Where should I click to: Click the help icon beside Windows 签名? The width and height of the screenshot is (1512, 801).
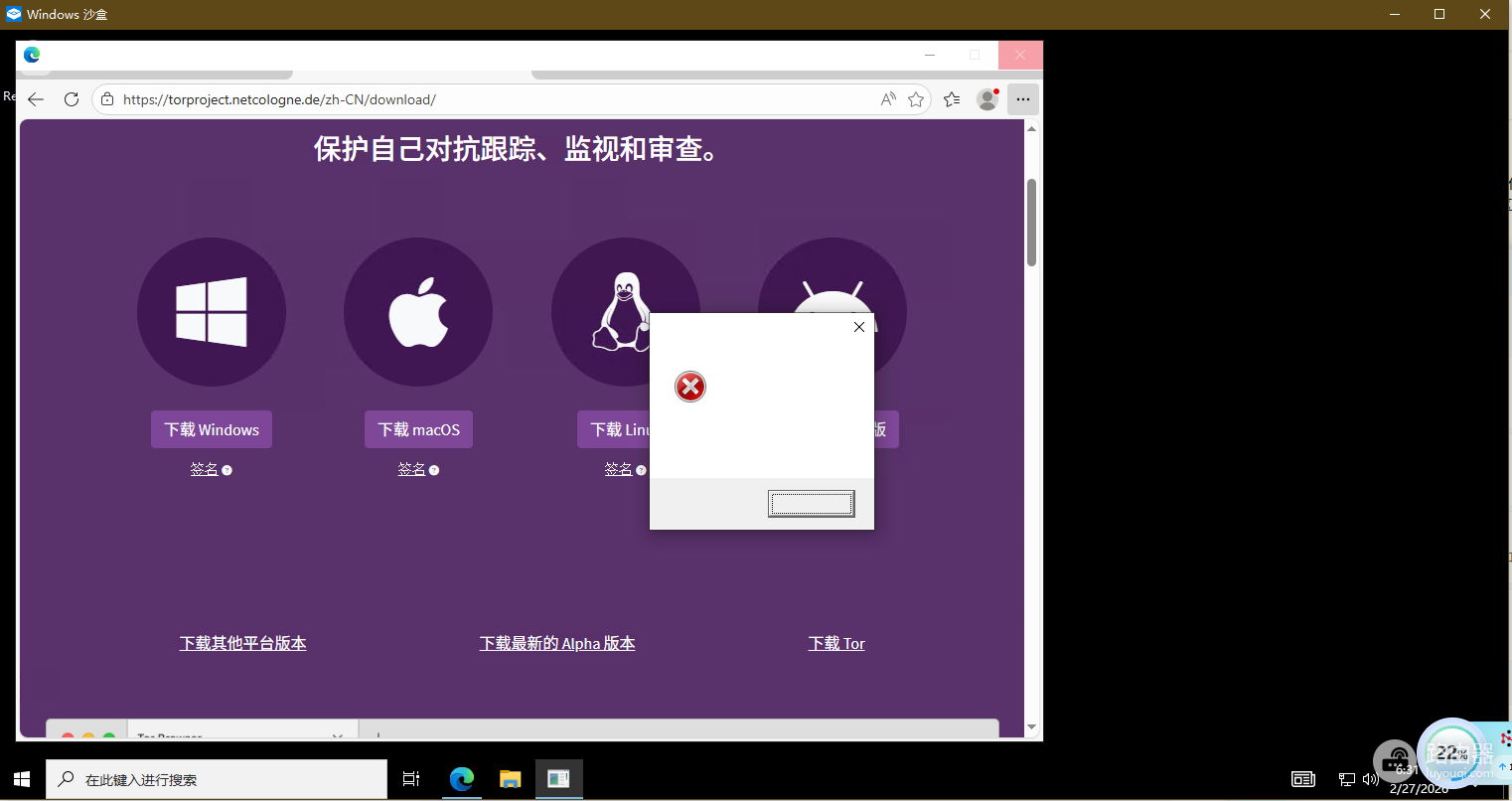[227, 471]
